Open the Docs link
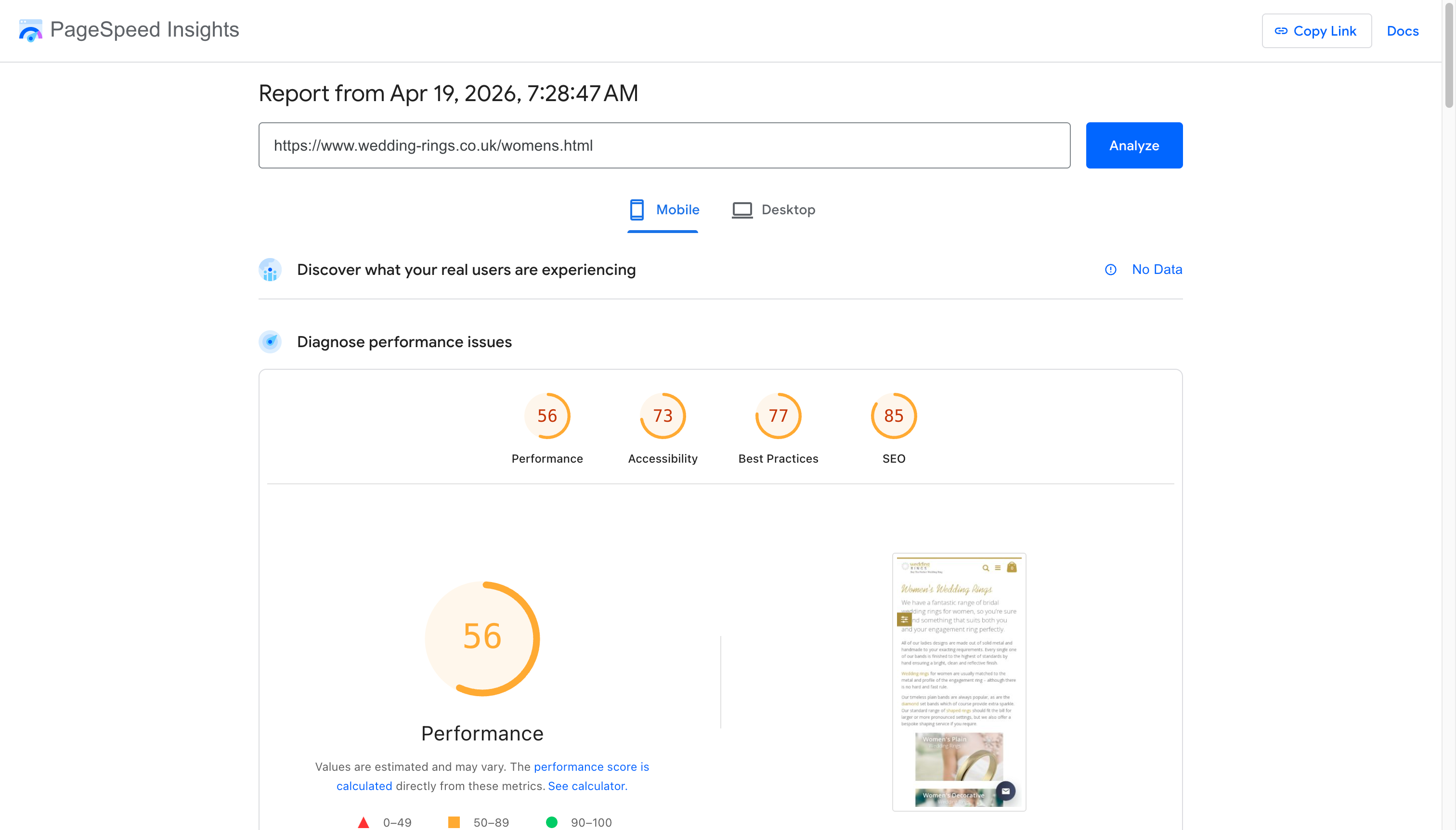The height and width of the screenshot is (830, 1456). (1403, 31)
